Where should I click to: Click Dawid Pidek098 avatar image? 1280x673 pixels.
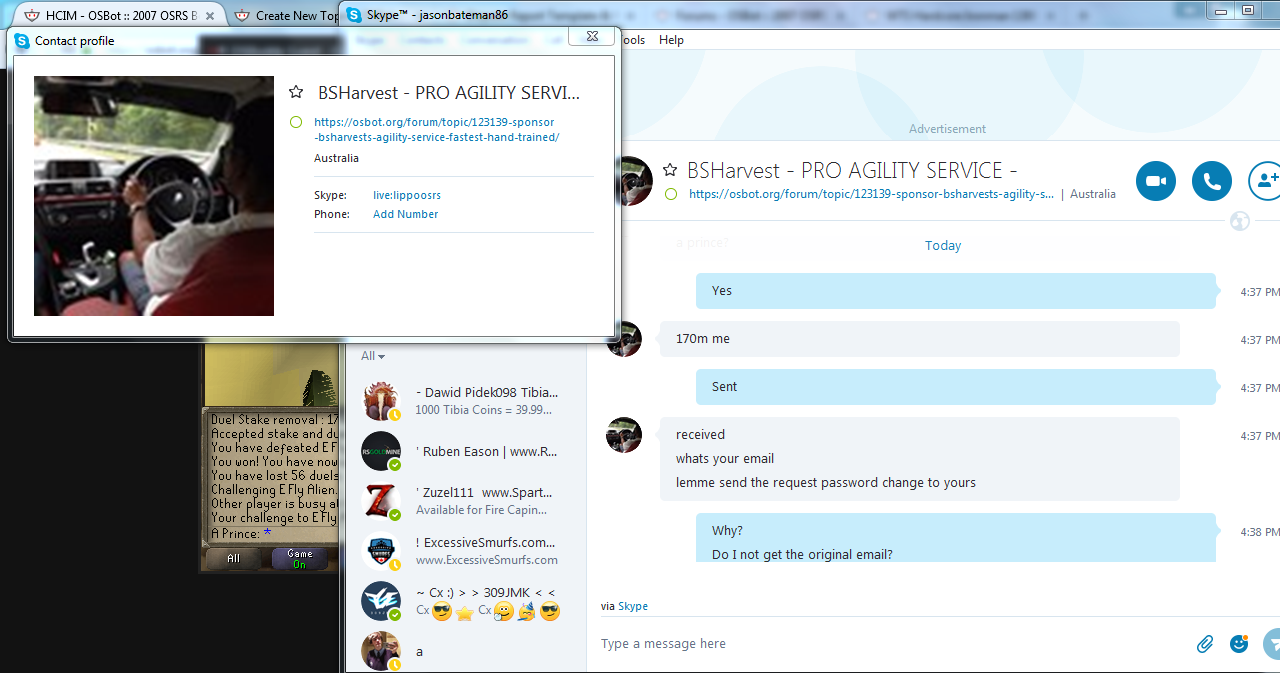[381, 401]
